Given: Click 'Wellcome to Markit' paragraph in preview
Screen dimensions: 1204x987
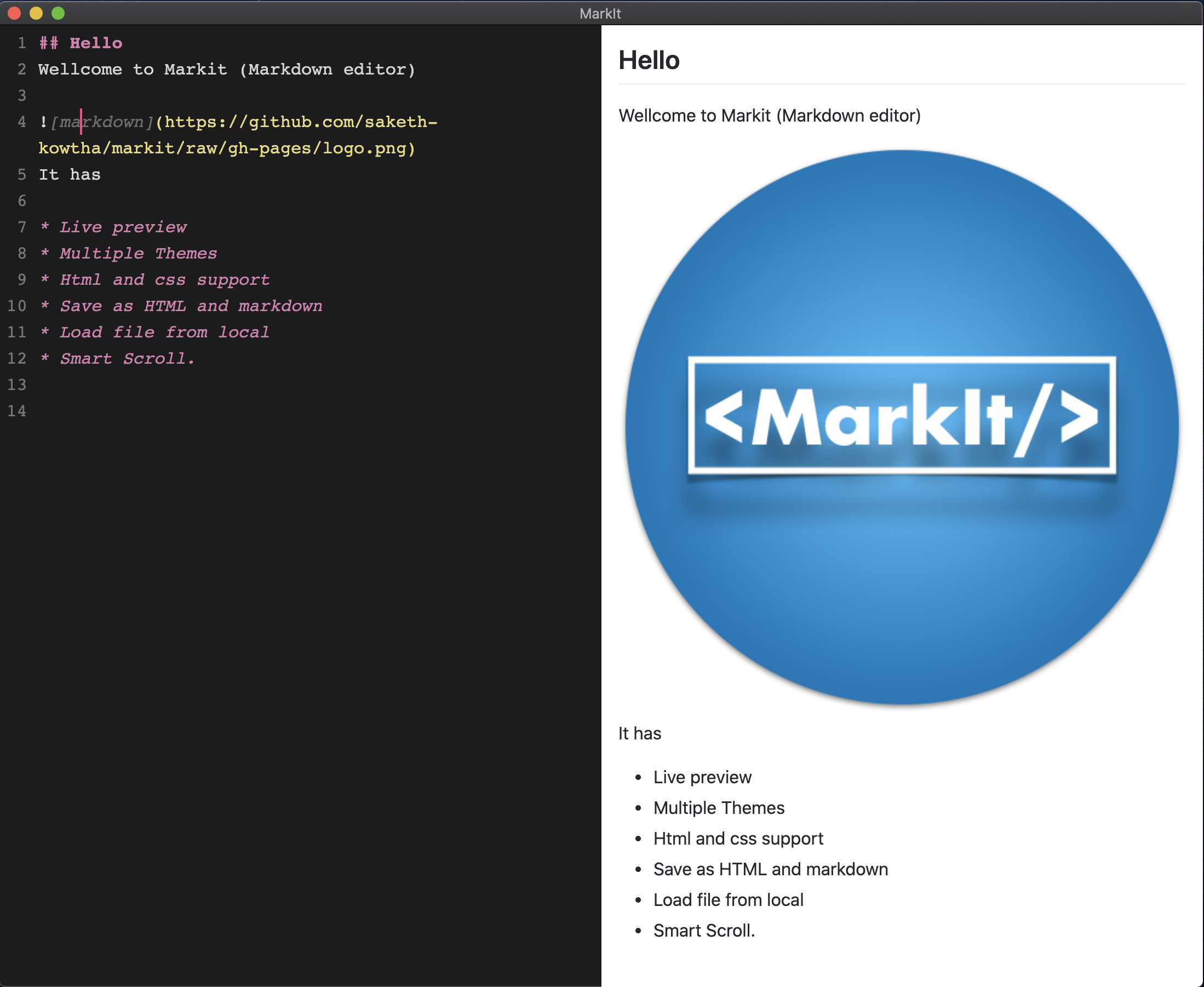Looking at the screenshot, I should (769, 116).
